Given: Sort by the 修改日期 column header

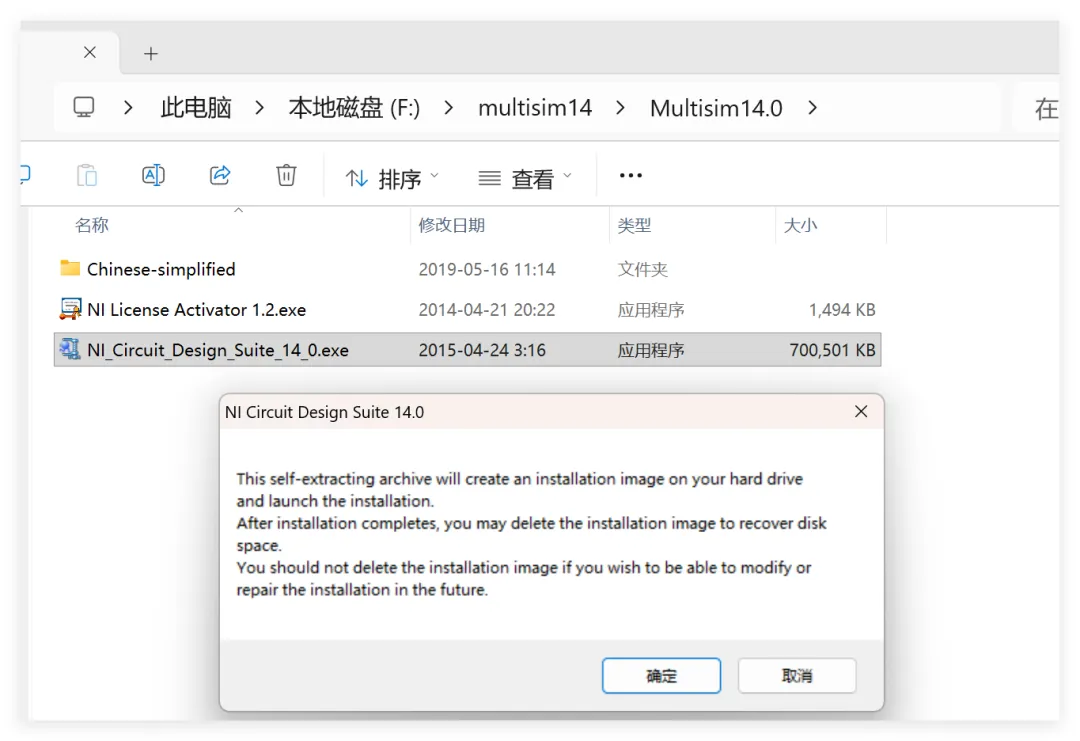Looking at the screenshot, I should [x=452, y=225].
